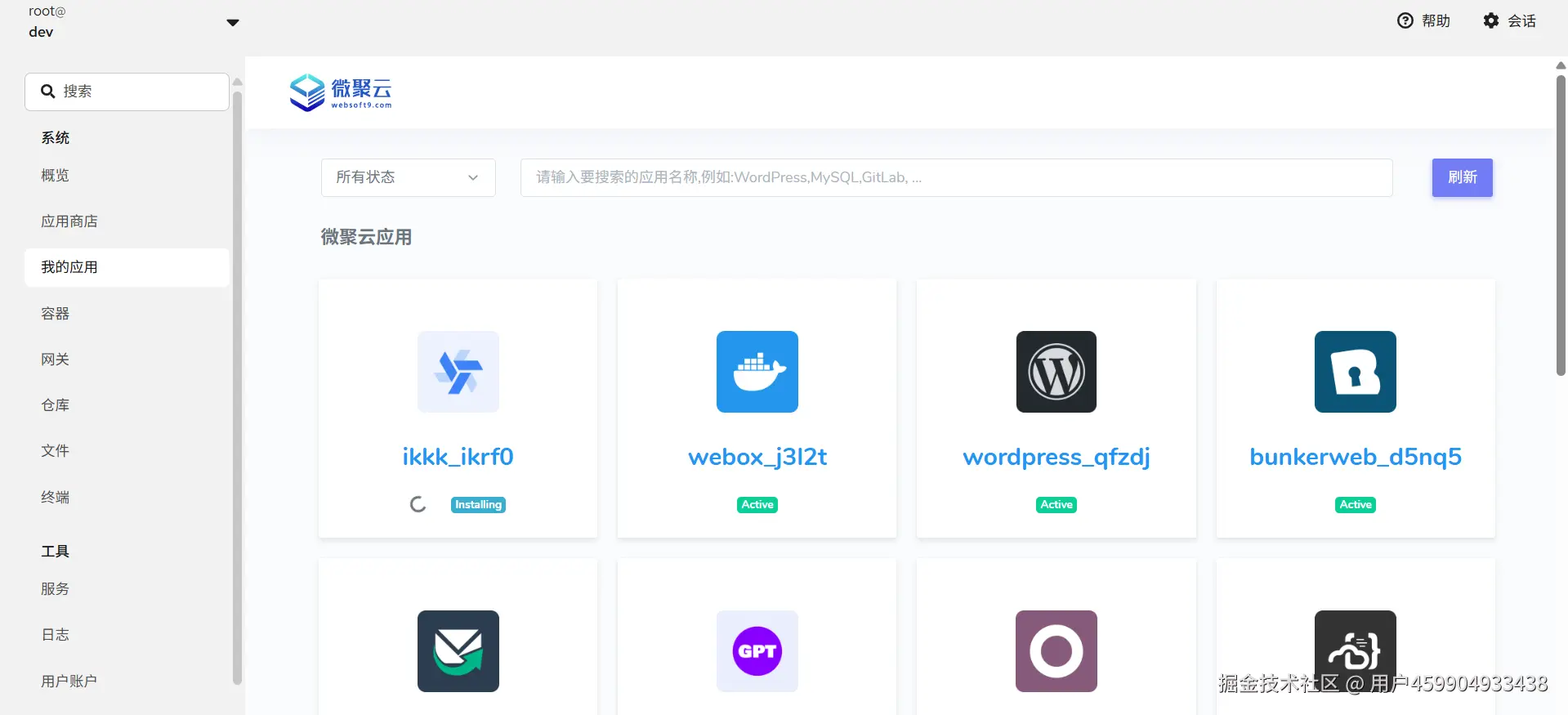This screenshot has width=1568, height=715.
Task: Click the sidebar search magnifier icon
Action: pyautogui.click(x=48, y=92)
